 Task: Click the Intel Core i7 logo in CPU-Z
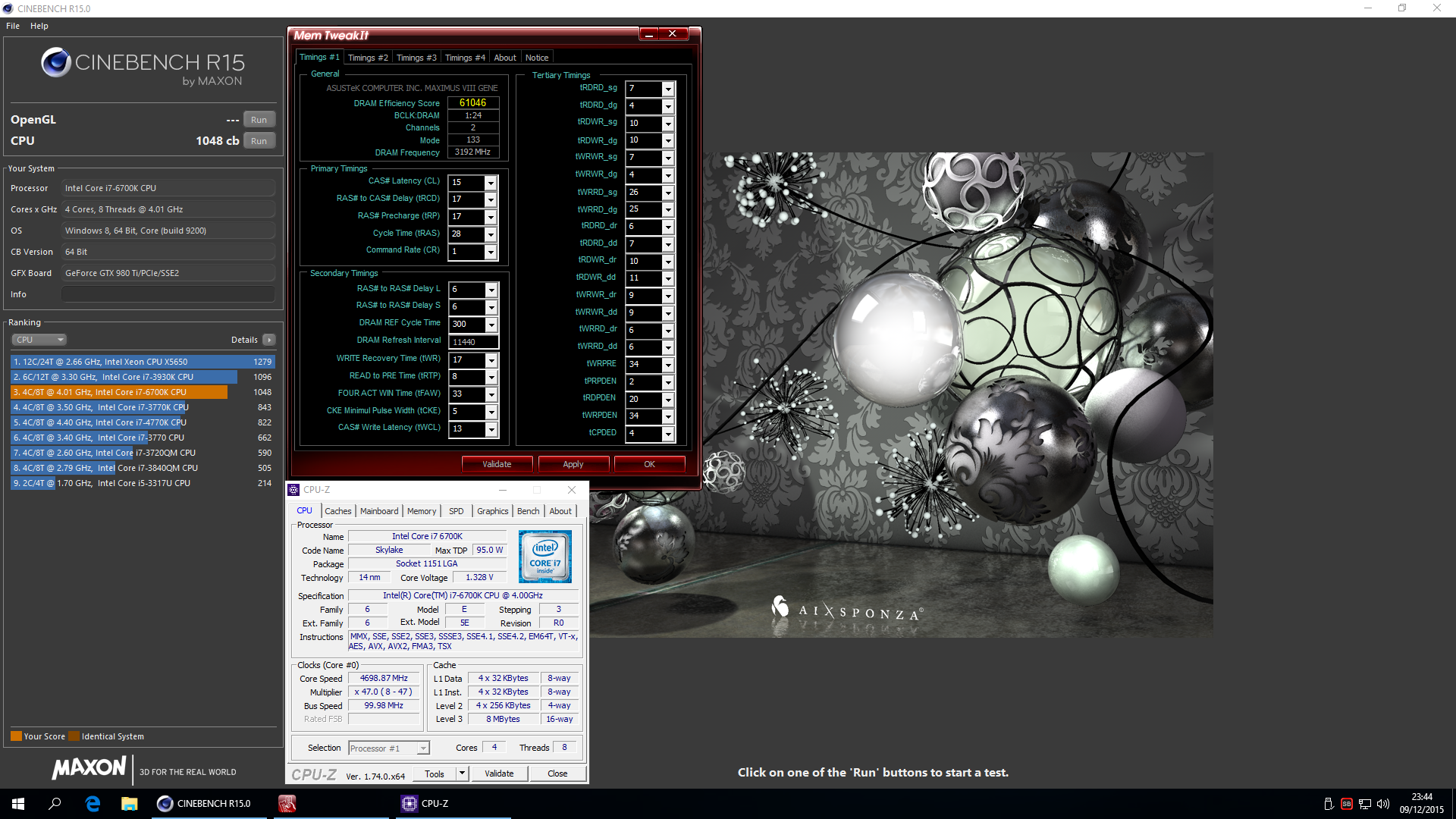[x=545, y=557]
